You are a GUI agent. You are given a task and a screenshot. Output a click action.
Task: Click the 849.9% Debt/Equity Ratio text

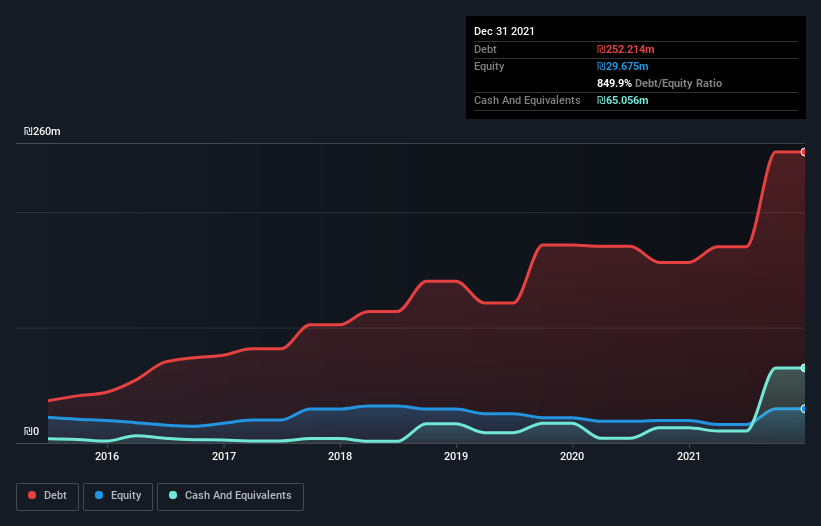pyautogui.click(x=659, y=83)
